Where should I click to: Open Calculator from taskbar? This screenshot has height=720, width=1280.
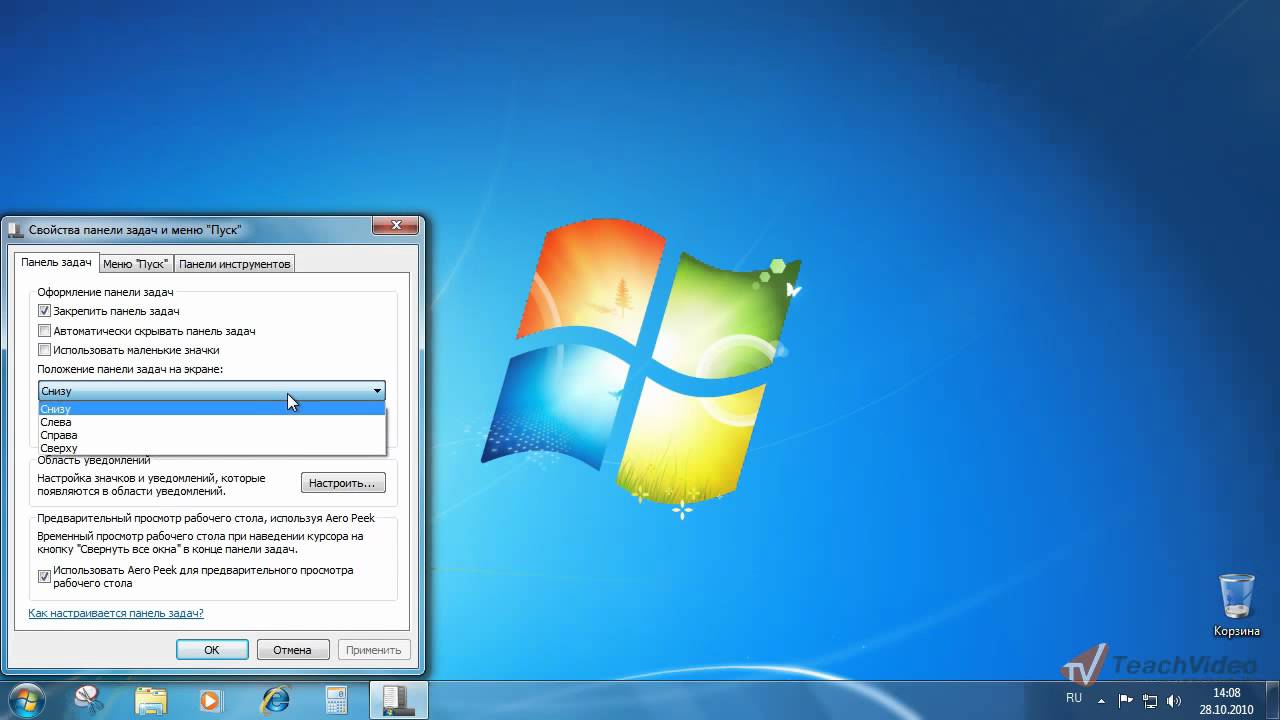[337, 699]
